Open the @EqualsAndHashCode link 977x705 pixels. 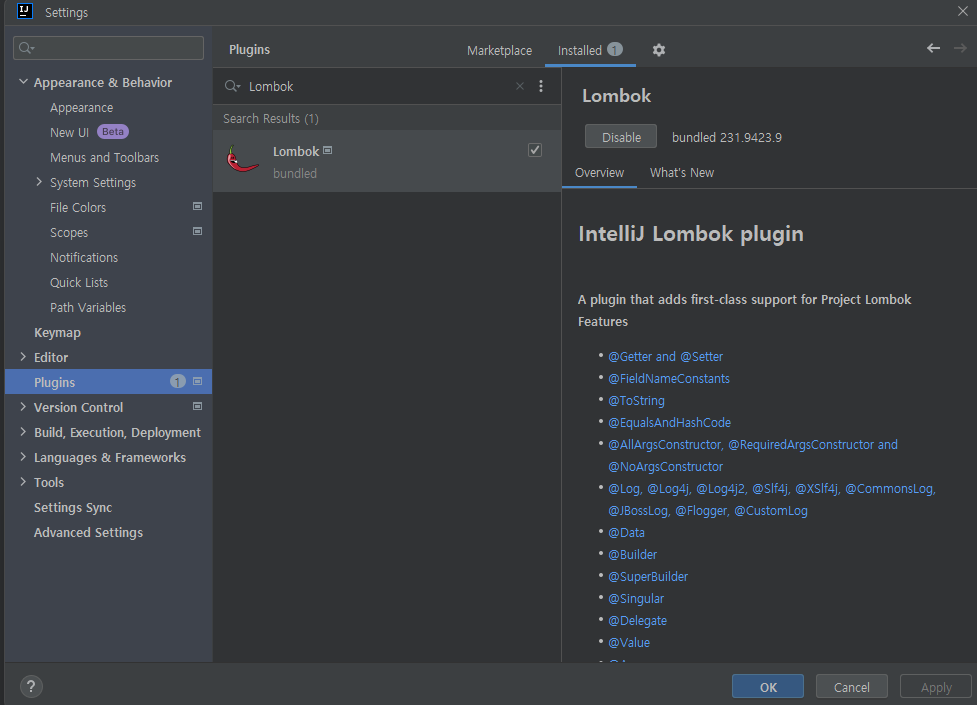pyautogui.click(x=669, y=423)
